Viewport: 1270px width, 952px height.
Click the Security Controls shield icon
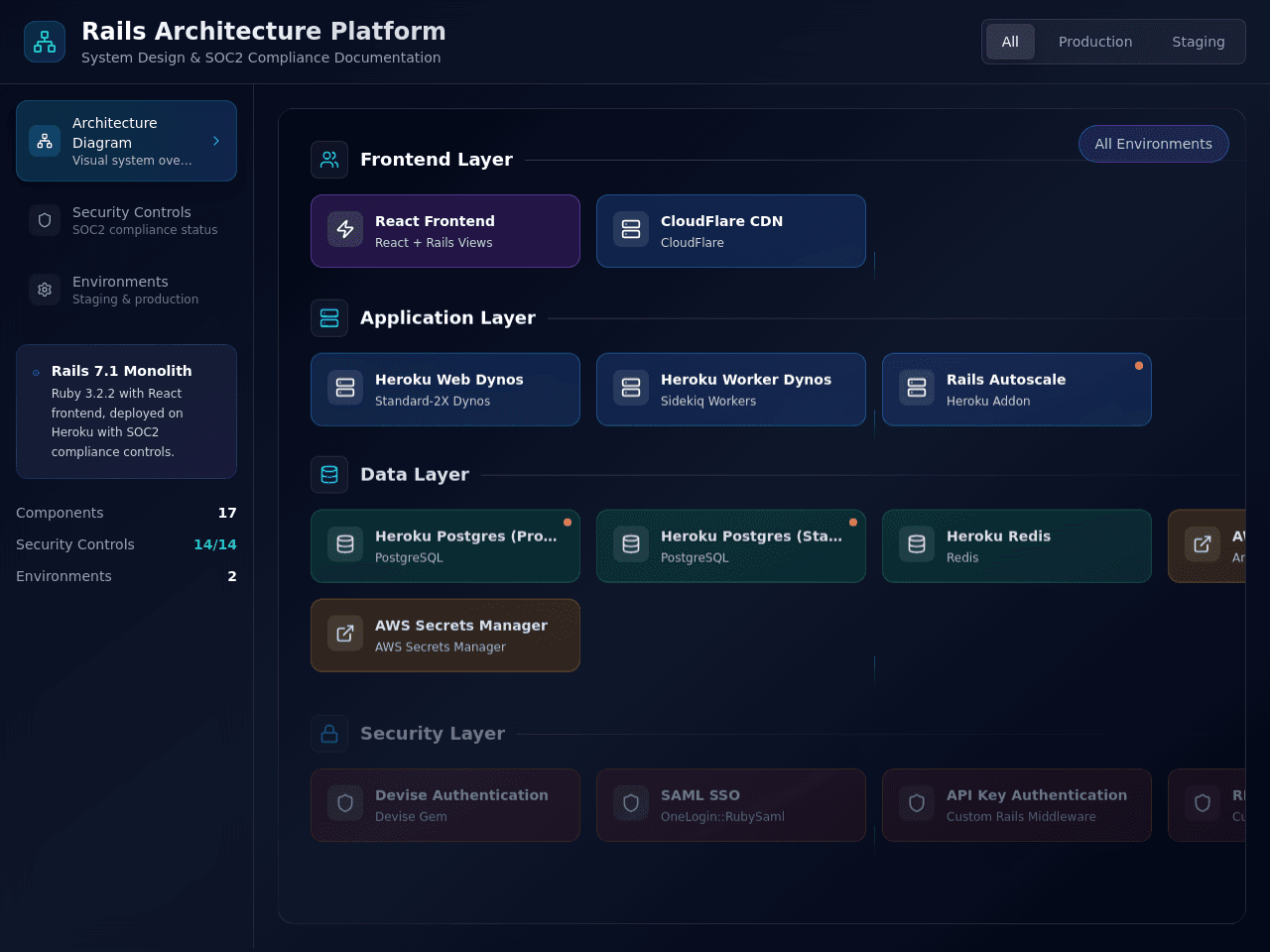tap(45, 220)
